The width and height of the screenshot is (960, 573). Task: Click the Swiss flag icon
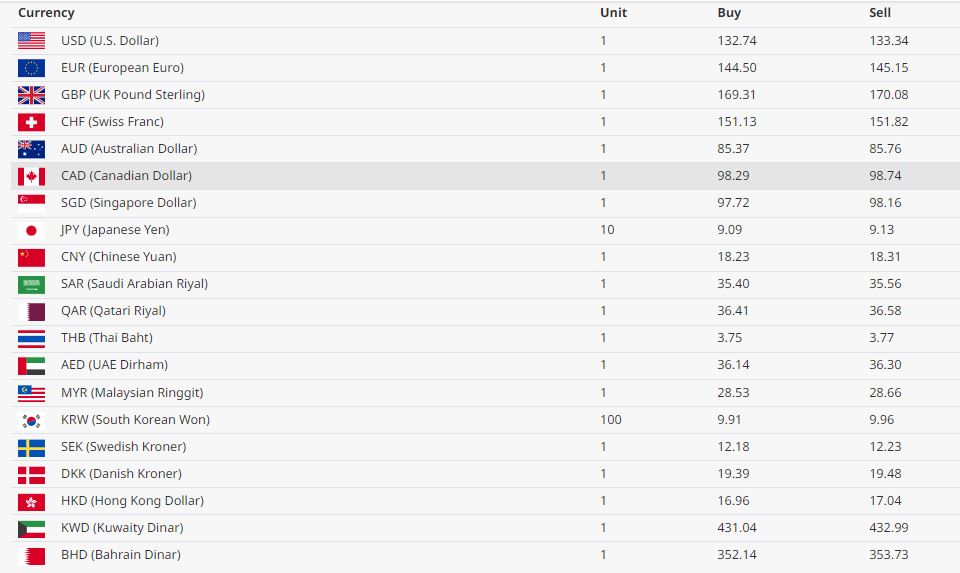click(31, 122)
